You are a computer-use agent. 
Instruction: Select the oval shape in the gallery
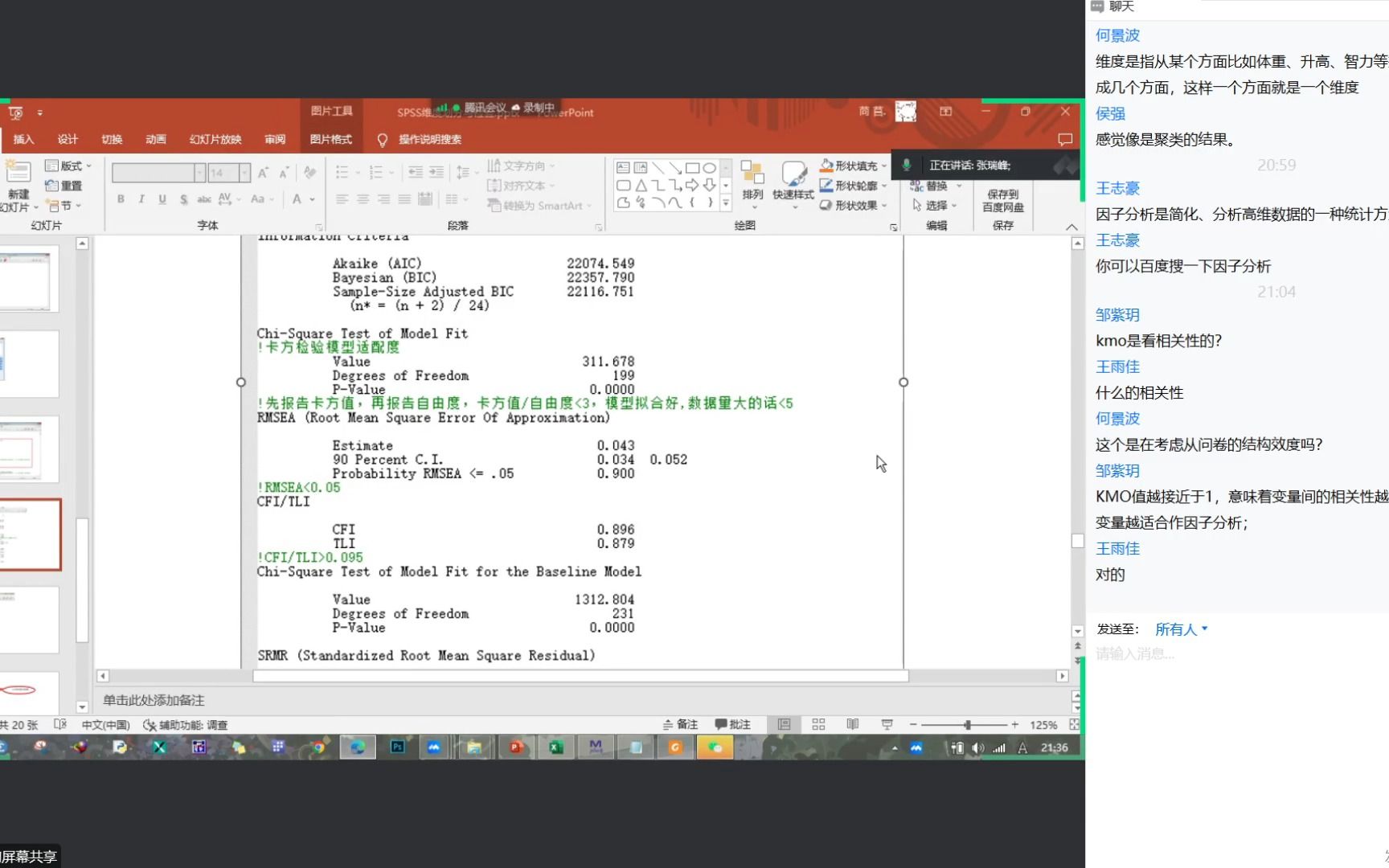pyautogui.click(x=709, y=168)
